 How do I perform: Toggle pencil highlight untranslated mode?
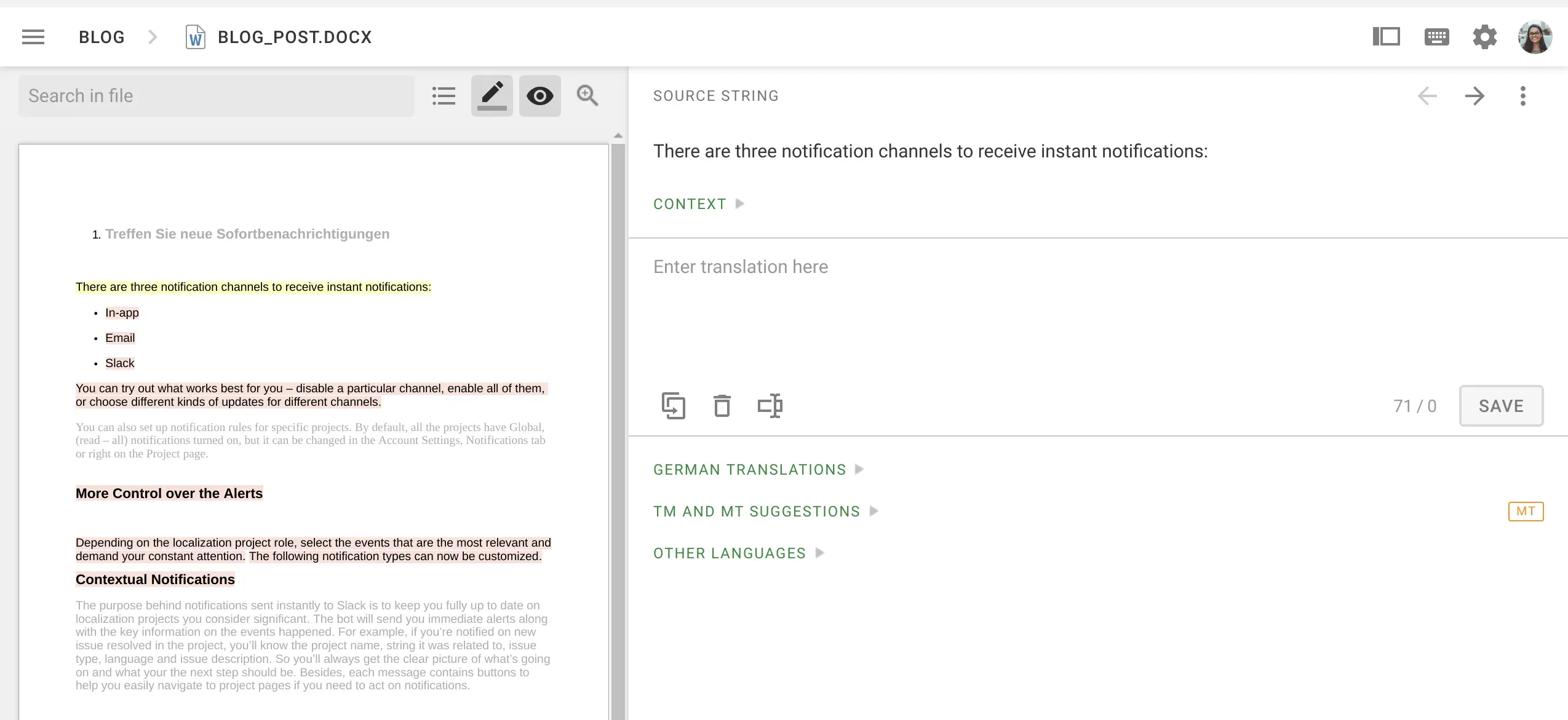[x=491, y=96]
